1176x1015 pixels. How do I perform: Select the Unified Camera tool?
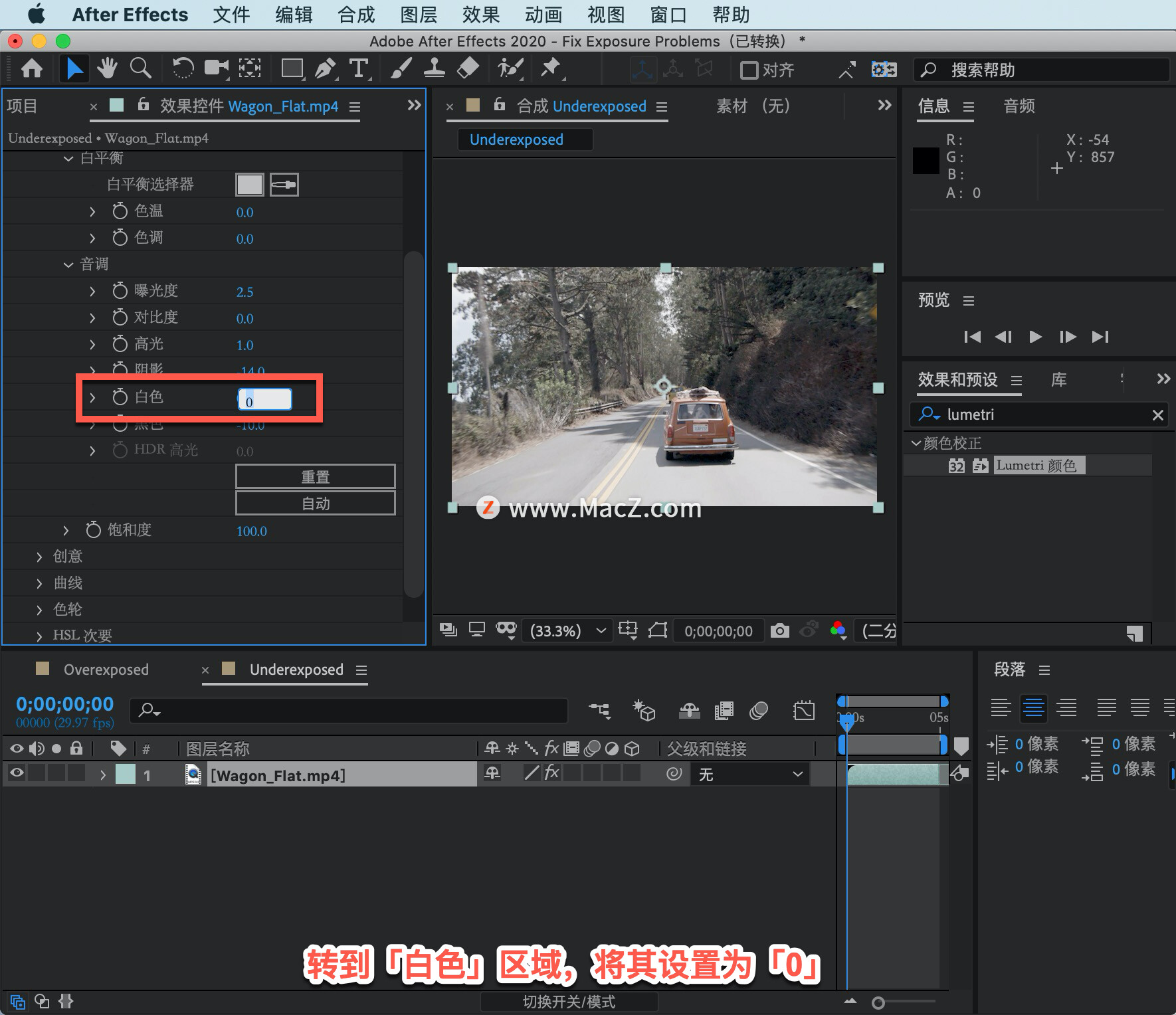216,68
